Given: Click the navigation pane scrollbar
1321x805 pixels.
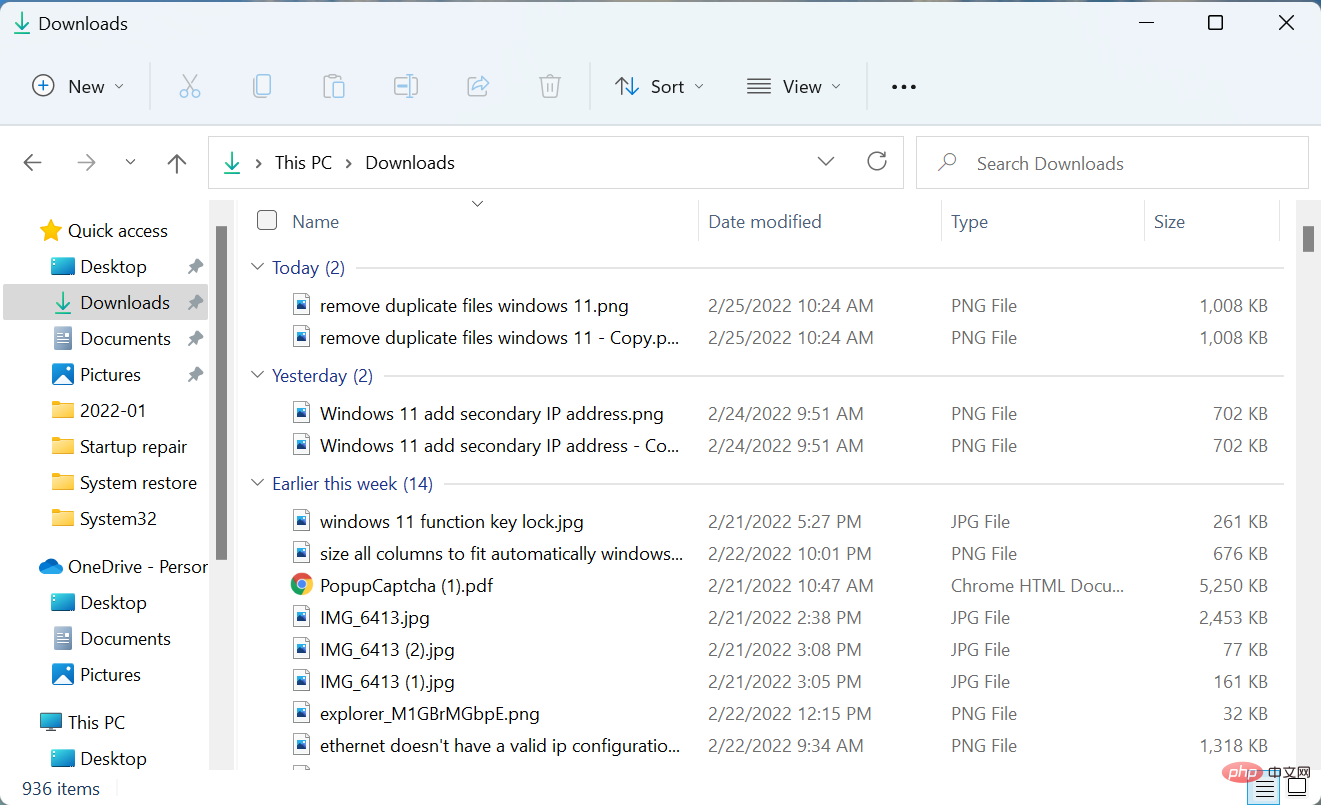Looking at the screenshot, I should coord(222,393).
